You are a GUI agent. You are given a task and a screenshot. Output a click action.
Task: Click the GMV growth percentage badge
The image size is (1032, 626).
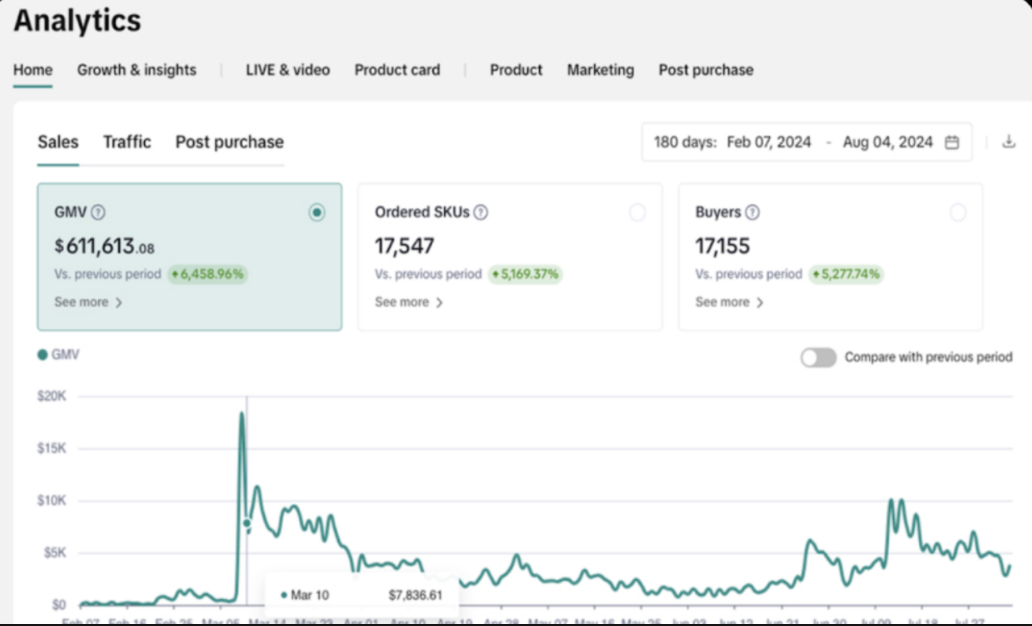point(207,274)
